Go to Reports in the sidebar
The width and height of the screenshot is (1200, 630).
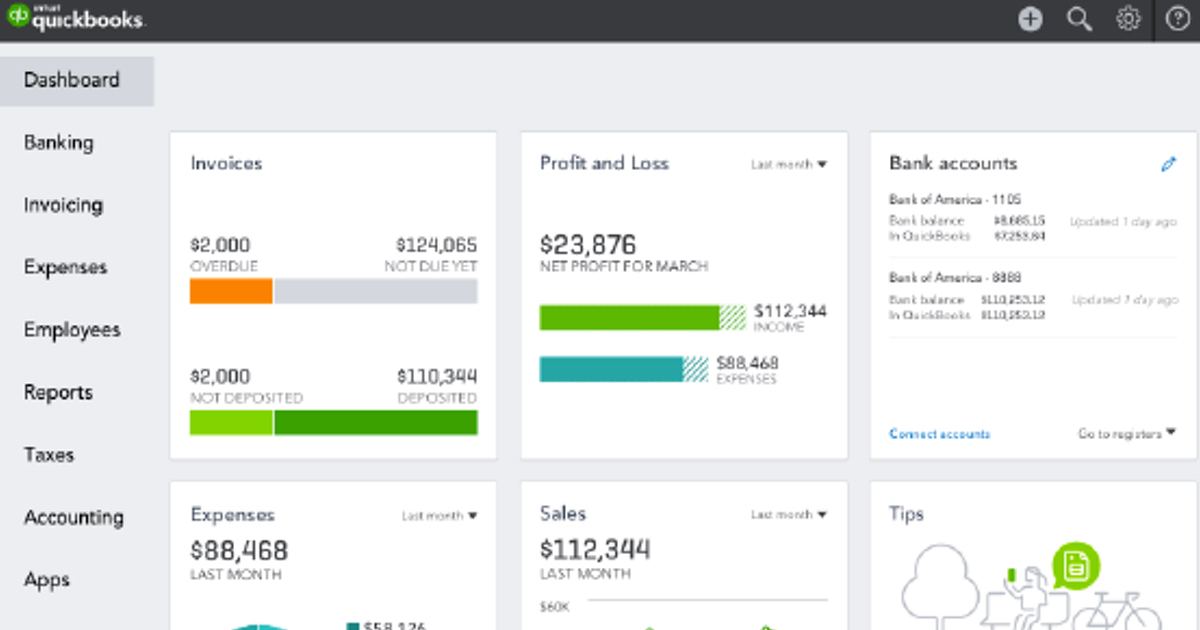pos(58,393)
